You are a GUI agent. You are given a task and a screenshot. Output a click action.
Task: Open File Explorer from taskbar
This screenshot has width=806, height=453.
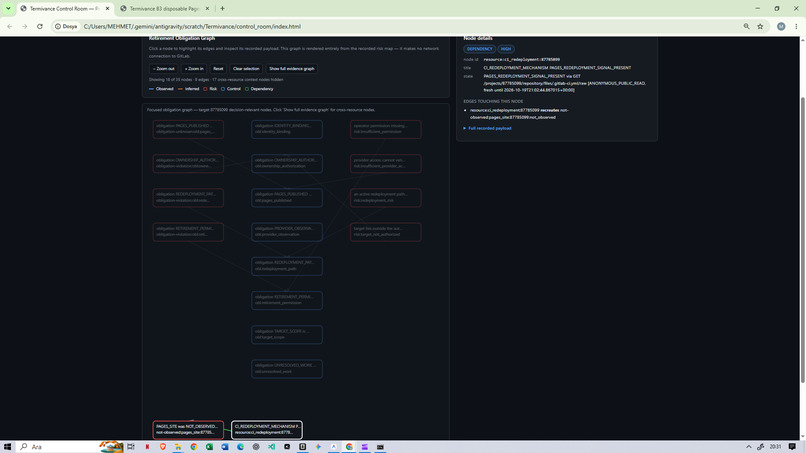pos(178,447)
